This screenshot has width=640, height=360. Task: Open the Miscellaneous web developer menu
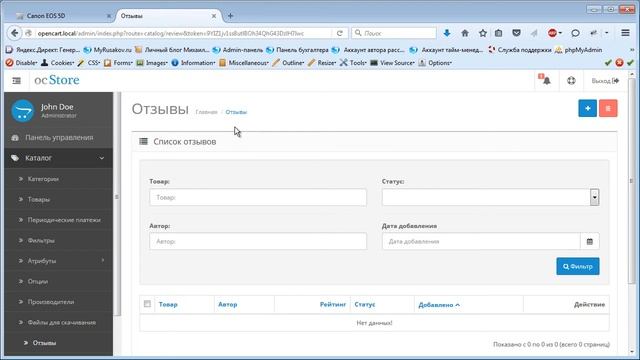click(x=244, y=63)
